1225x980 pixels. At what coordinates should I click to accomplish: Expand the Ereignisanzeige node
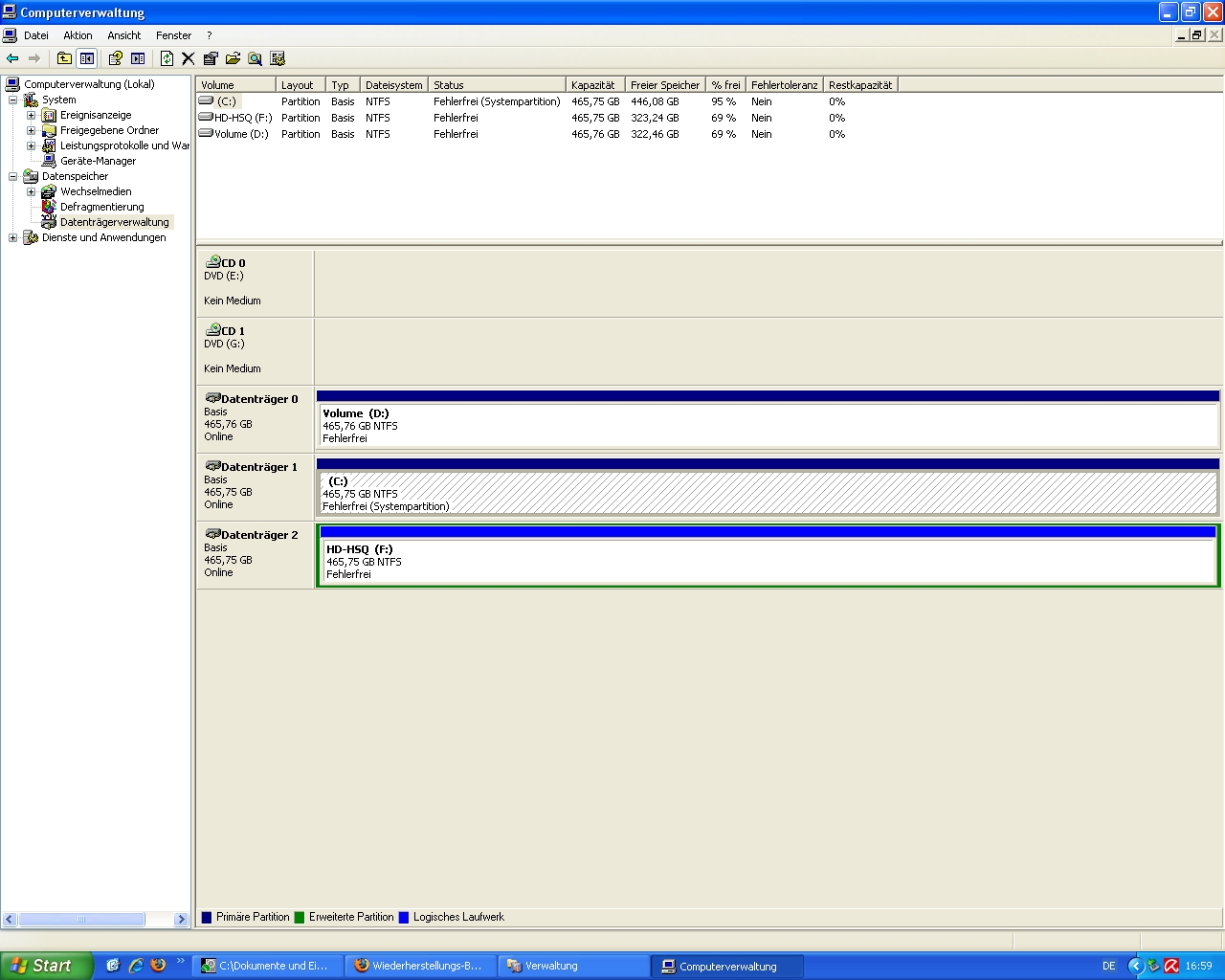click(31, 115)
